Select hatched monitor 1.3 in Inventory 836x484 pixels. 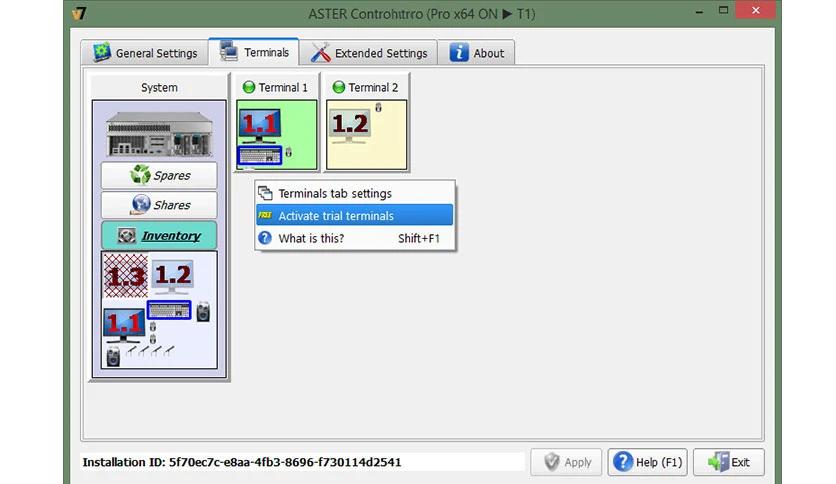(x=126, y=276)
